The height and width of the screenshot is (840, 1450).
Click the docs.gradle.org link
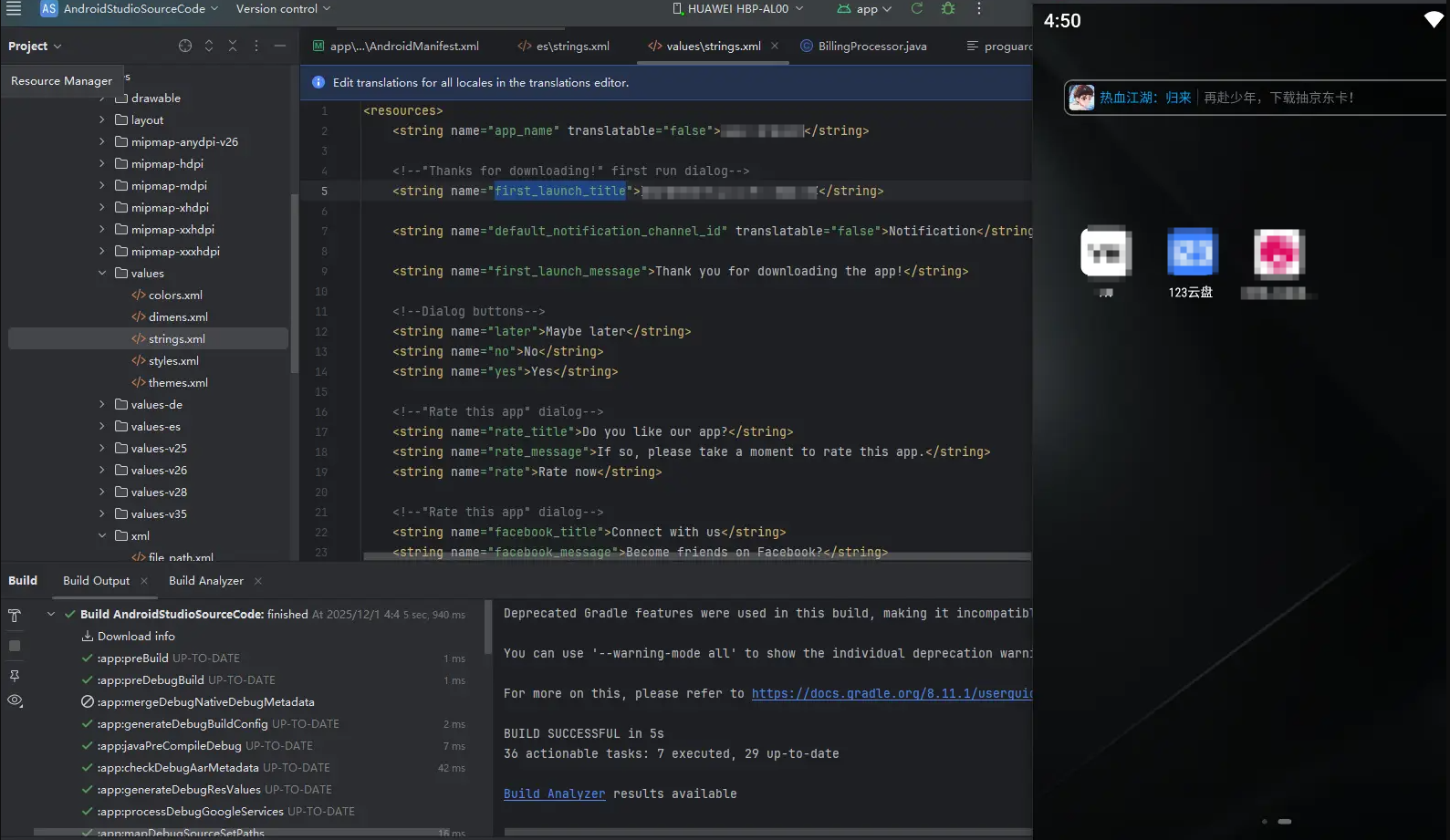[891, 693]
